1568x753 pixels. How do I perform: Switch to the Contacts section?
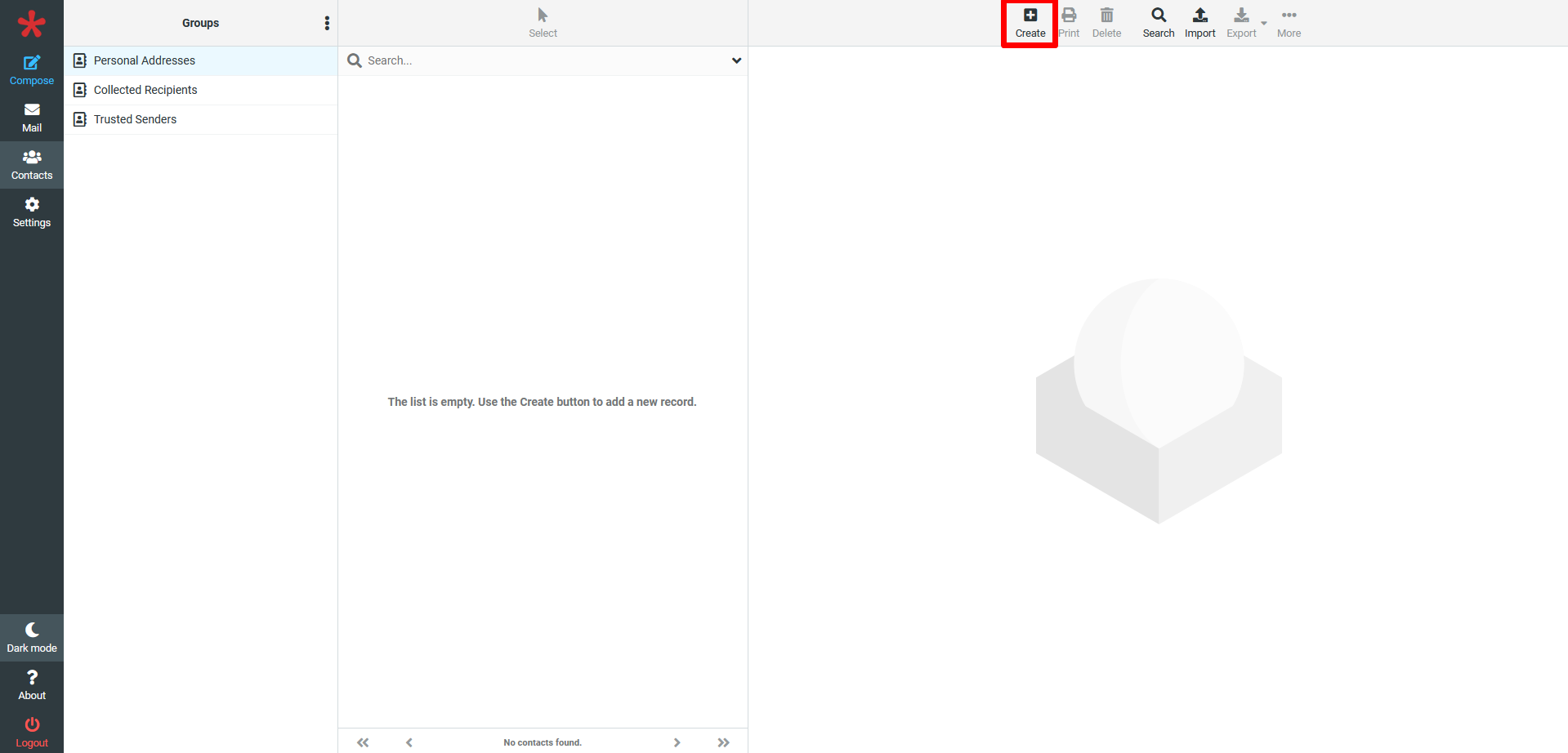[x=32, y=165]
